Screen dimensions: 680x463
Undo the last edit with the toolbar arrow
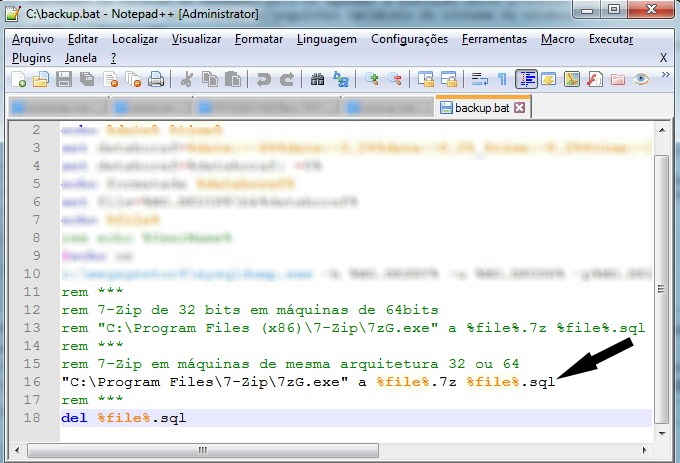(x=264, y=79)
